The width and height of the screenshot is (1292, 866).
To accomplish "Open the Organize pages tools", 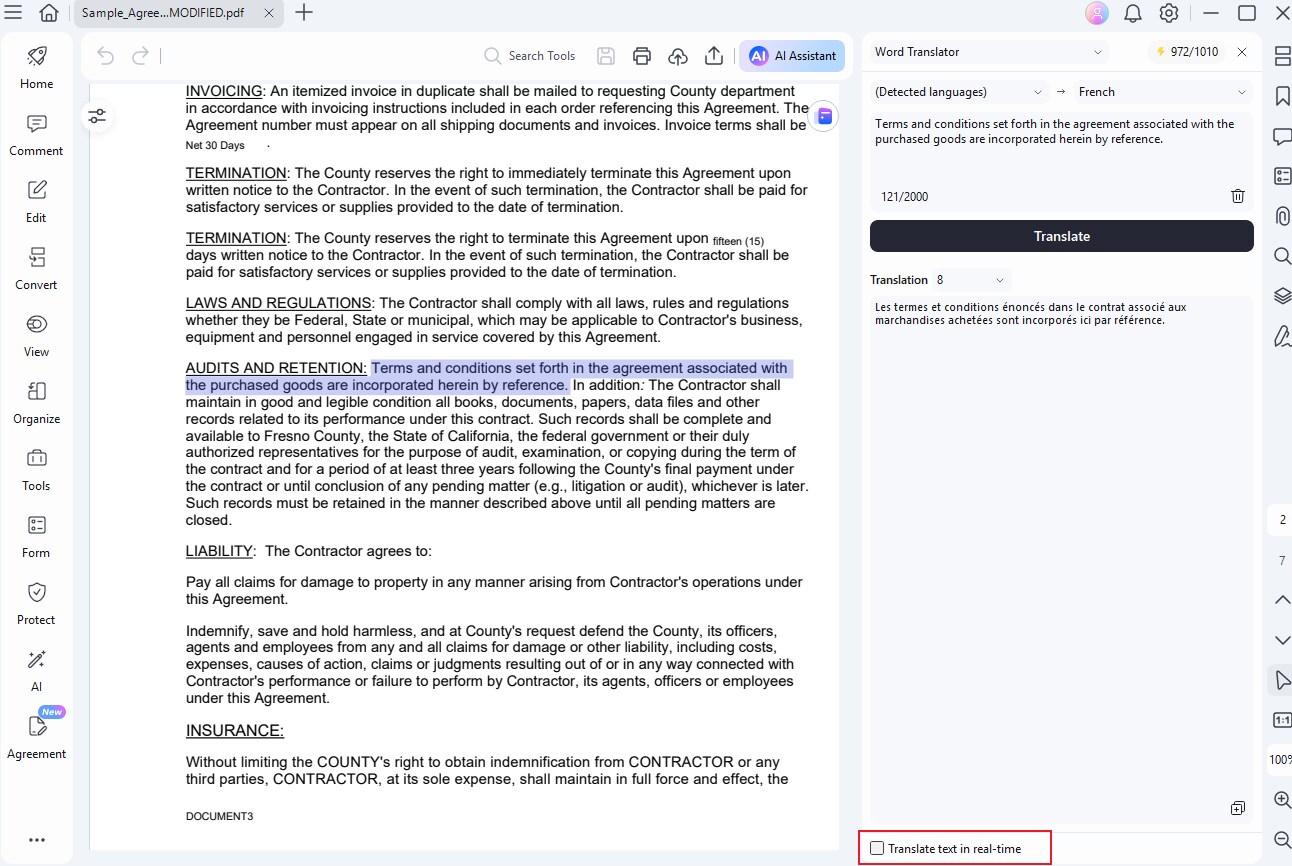I will [x=37, y=402].
